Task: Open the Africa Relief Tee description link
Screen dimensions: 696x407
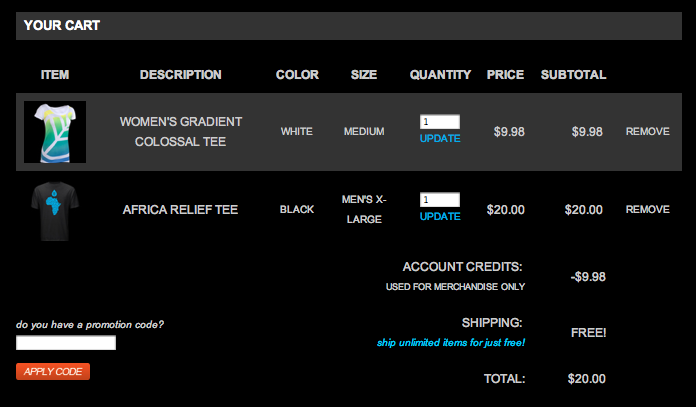Action: (180, 210)
